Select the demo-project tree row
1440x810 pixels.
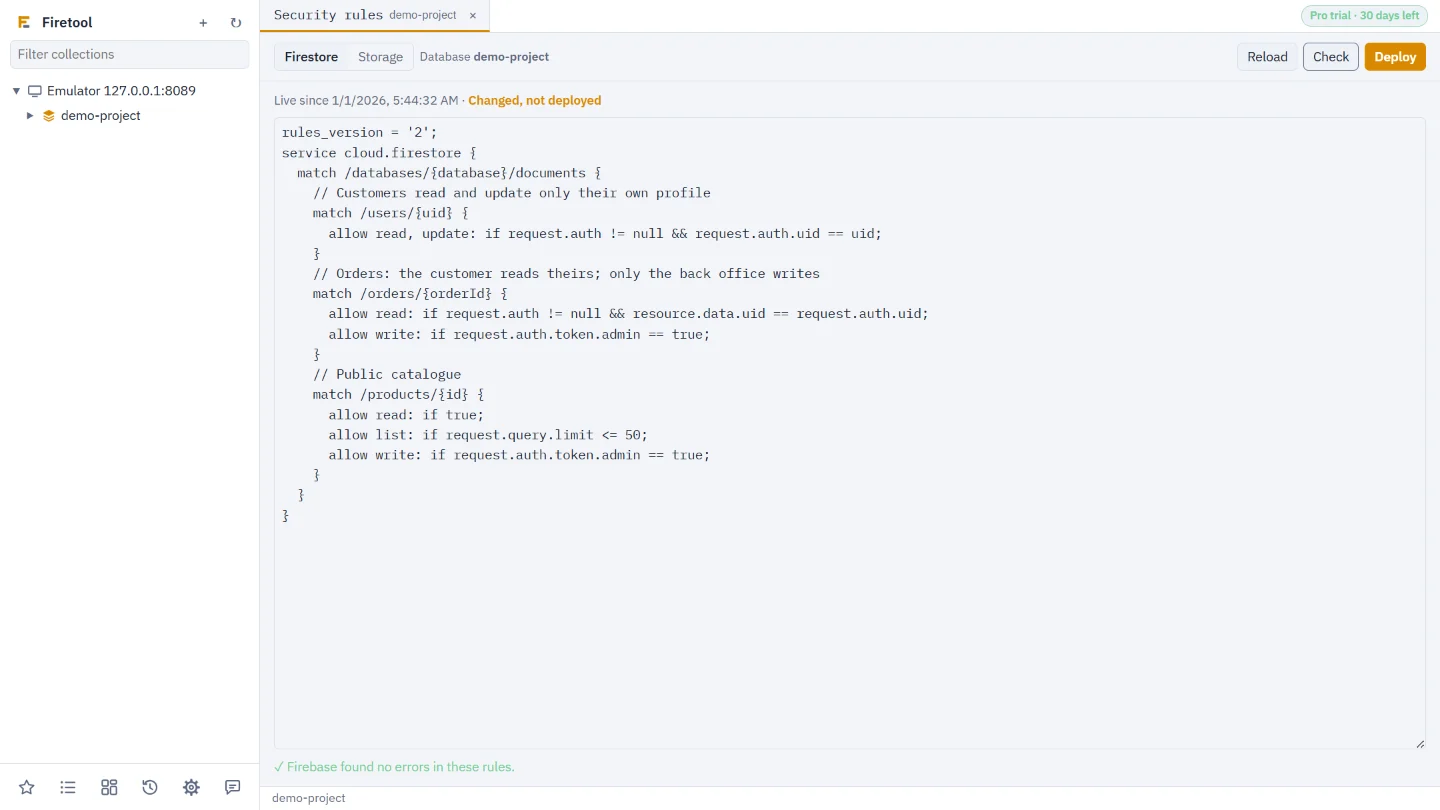[x=129, y=116]
